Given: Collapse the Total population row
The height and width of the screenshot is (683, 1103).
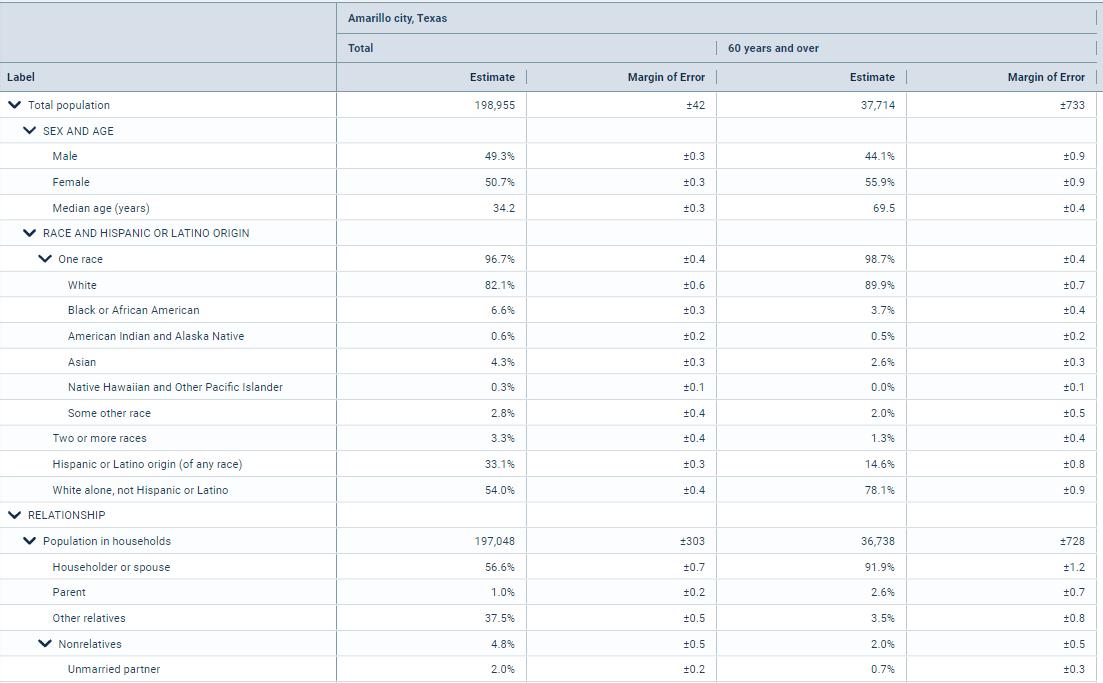Looking at the screenshot, I should [14, 105].
